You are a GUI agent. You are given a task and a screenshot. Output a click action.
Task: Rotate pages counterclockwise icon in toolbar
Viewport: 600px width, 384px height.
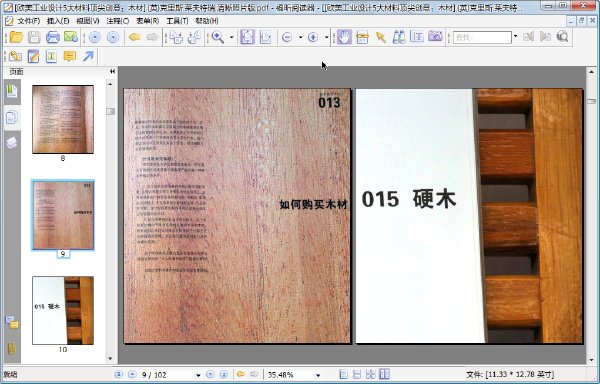pos(194,37)
